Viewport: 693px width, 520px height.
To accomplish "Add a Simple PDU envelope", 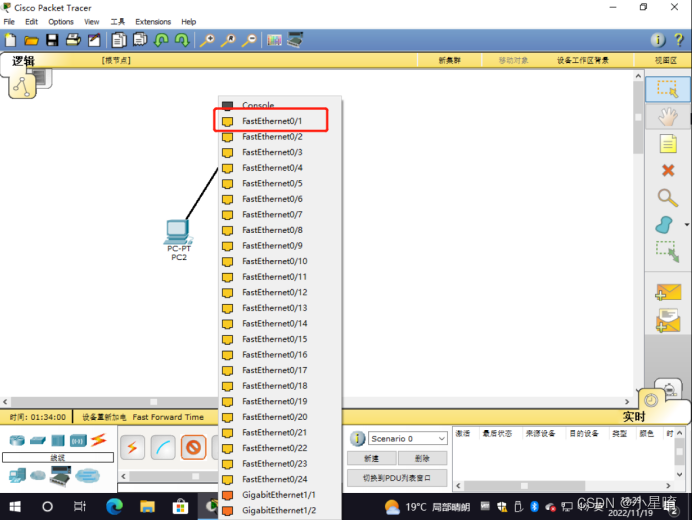I will (x=668, y=292).
